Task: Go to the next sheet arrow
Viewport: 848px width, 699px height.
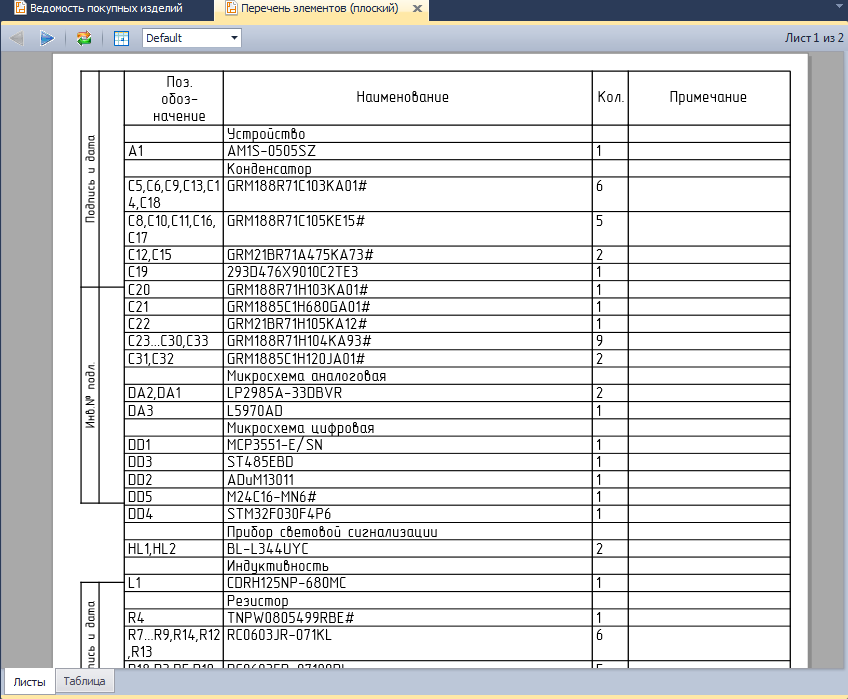Action: [x=47, y=38]
